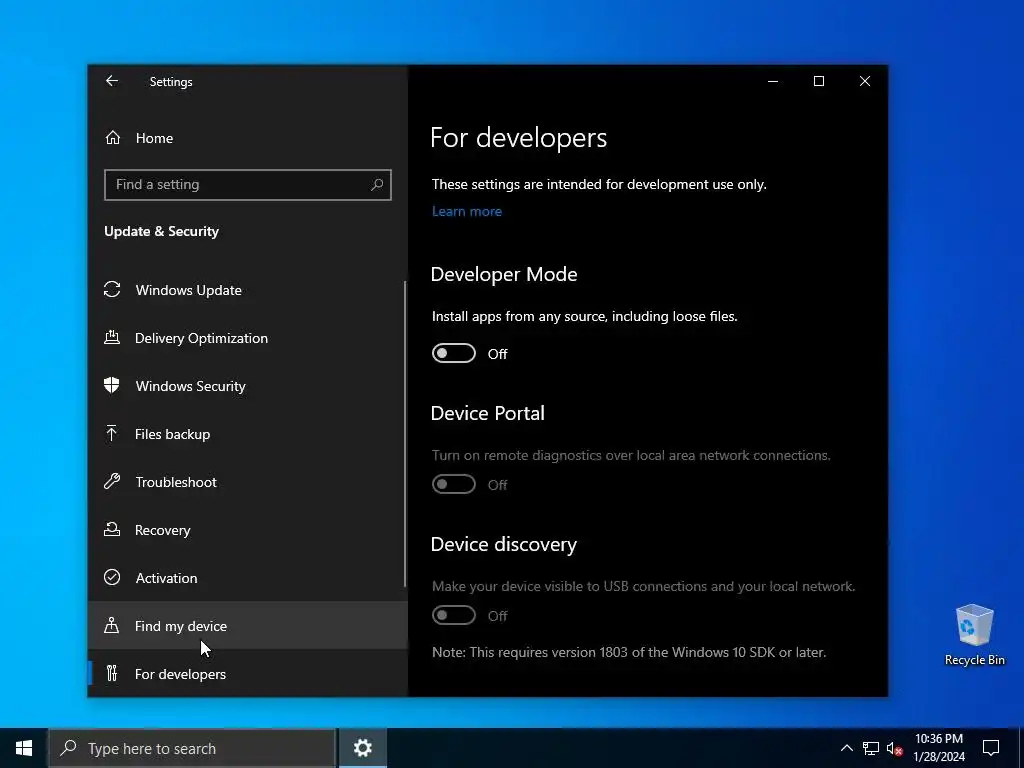
Task: Click the Device discovery heading
Action: 504,544
